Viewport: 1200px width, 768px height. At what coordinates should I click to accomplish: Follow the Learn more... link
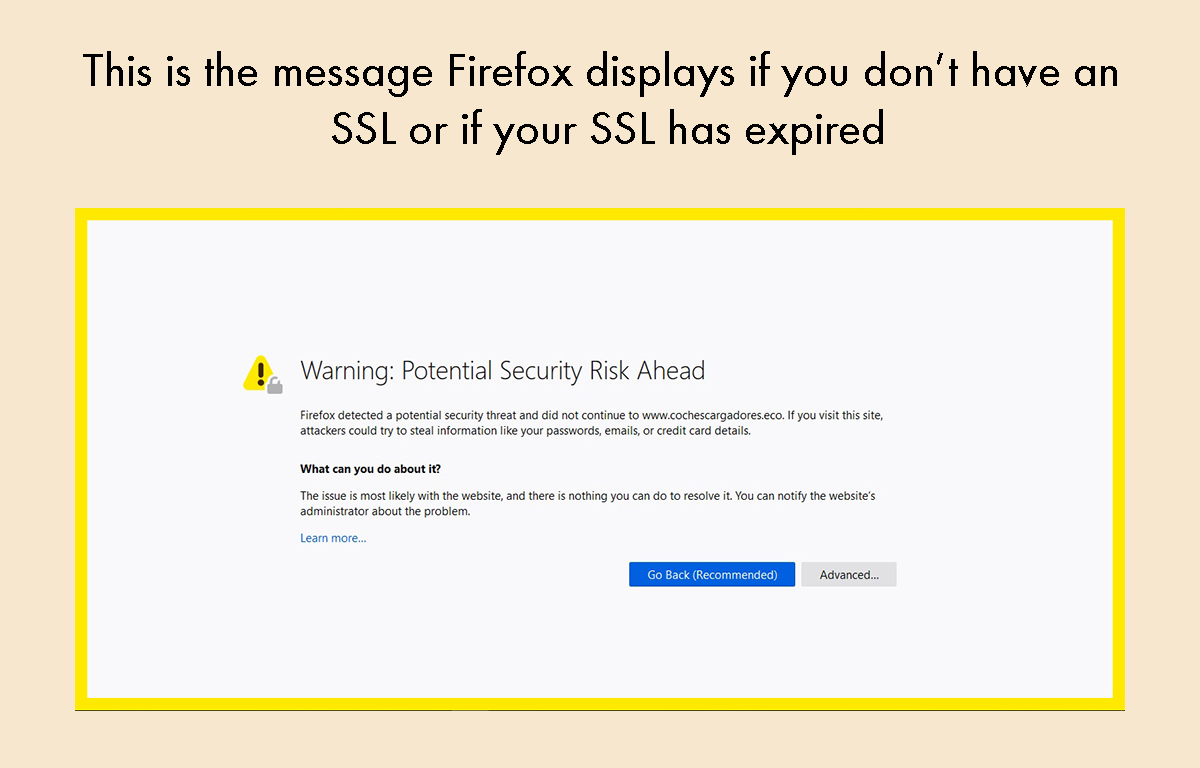[333, 538]
